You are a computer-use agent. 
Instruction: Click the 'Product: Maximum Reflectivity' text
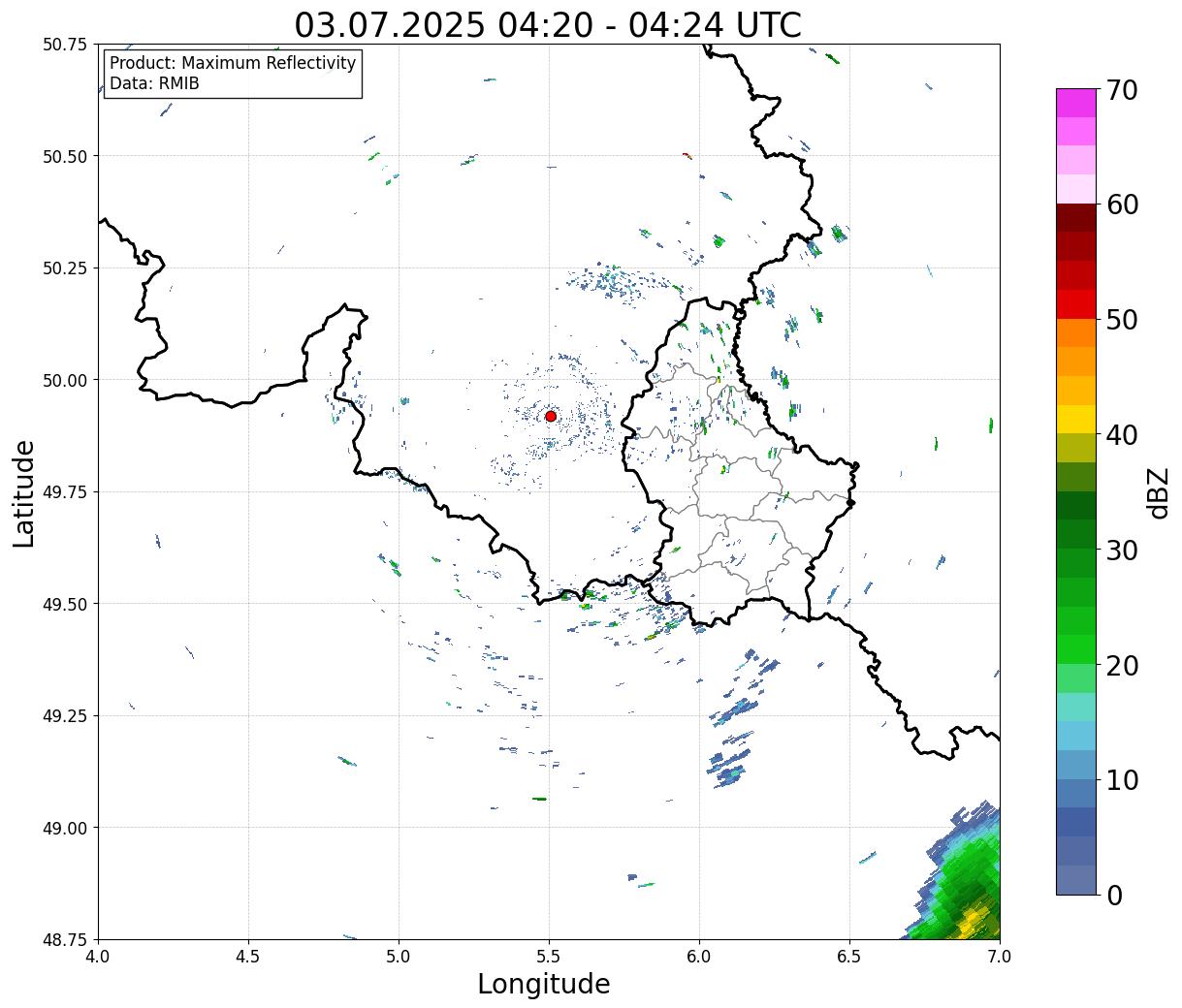[233, 63]
